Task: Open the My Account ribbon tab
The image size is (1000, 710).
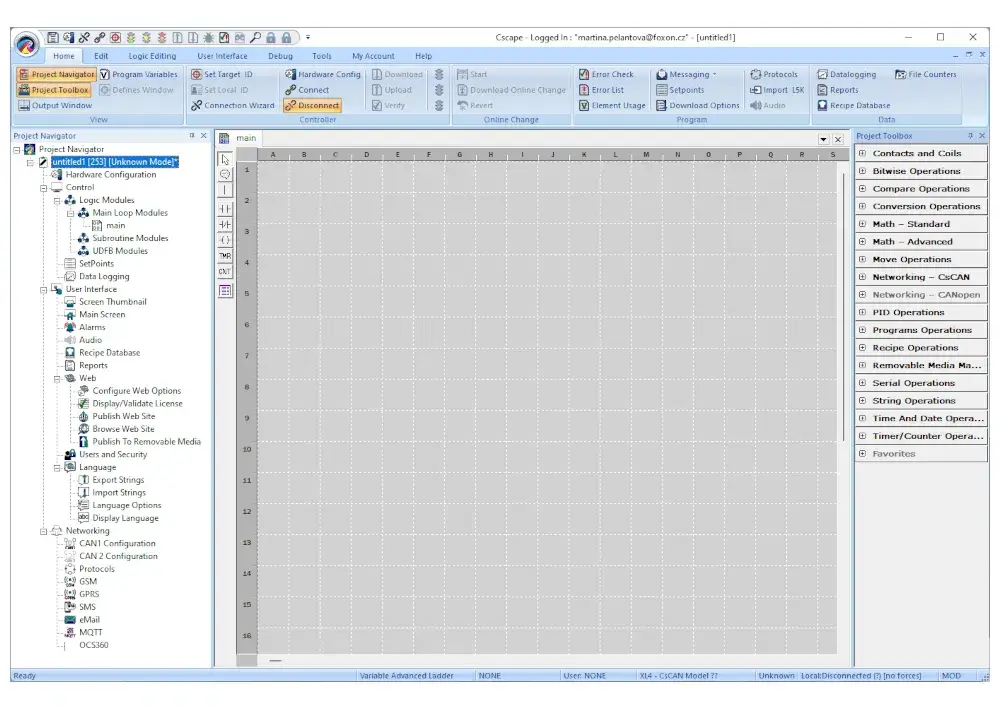Action: 373,56
